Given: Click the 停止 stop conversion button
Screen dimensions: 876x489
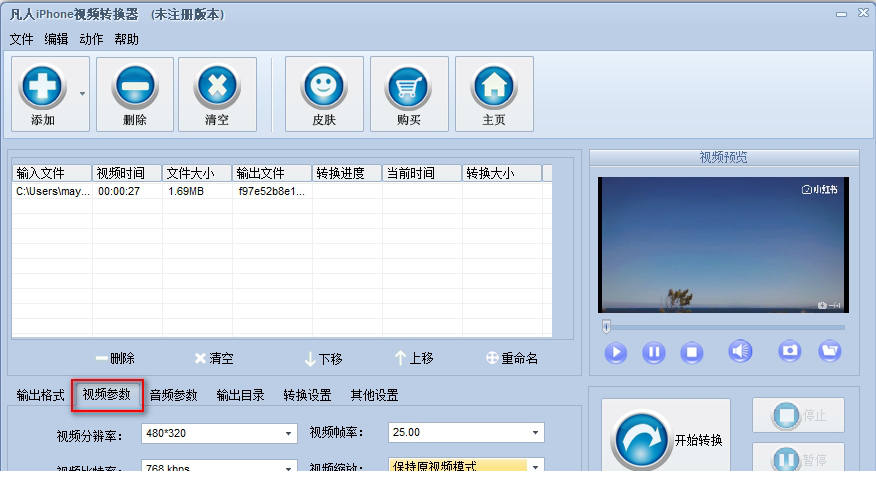Looking at the screenshot, I should 798,415.
